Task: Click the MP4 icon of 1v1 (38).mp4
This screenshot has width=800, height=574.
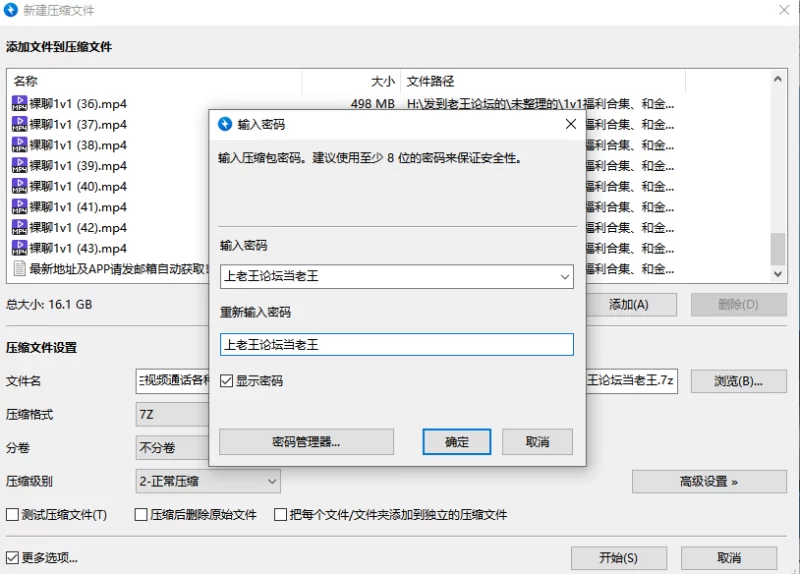Action: tap(19, 145)
